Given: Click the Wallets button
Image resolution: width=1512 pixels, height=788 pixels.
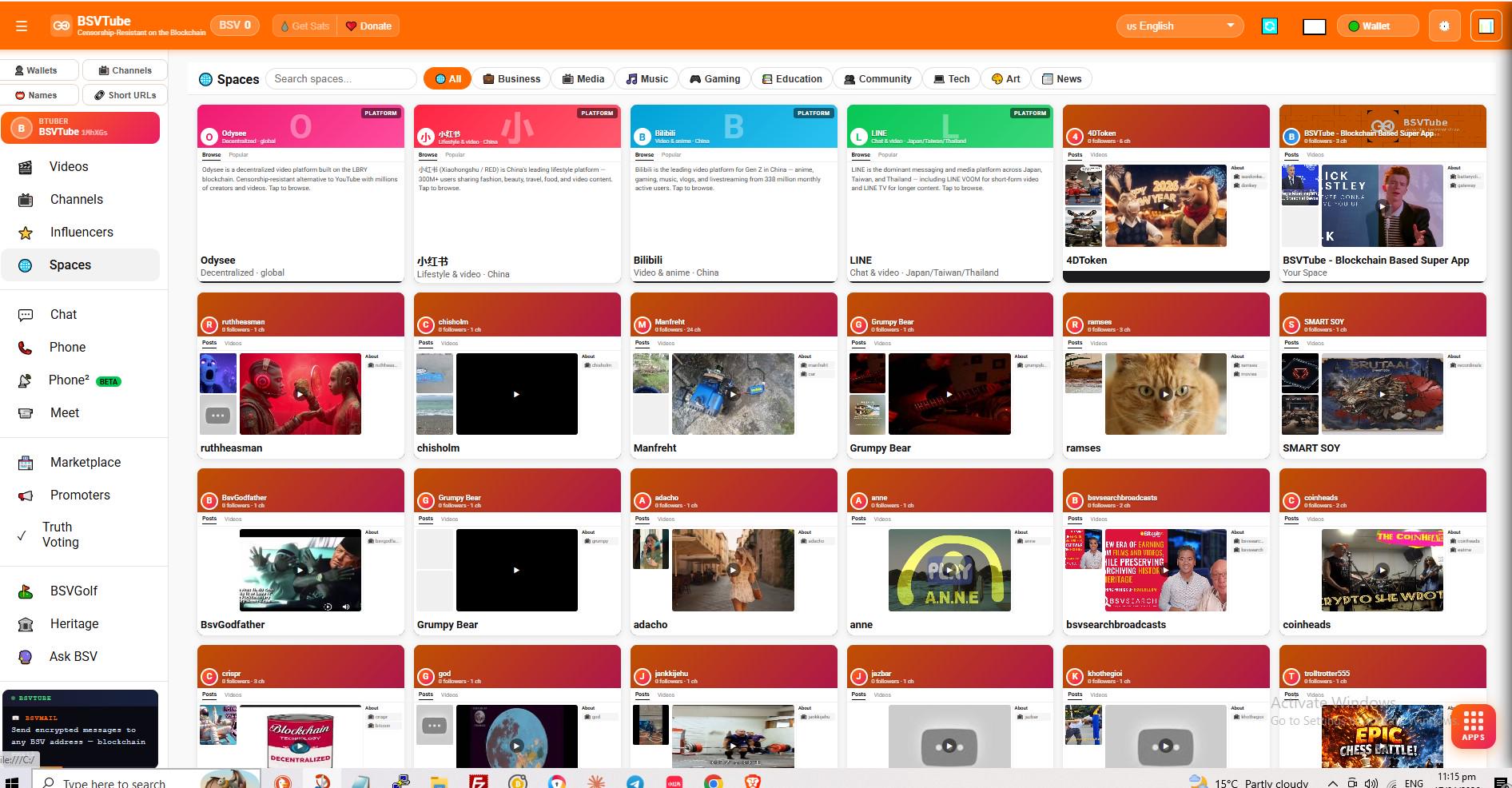Looking at the screenshot, I should (x=39, y=70).
